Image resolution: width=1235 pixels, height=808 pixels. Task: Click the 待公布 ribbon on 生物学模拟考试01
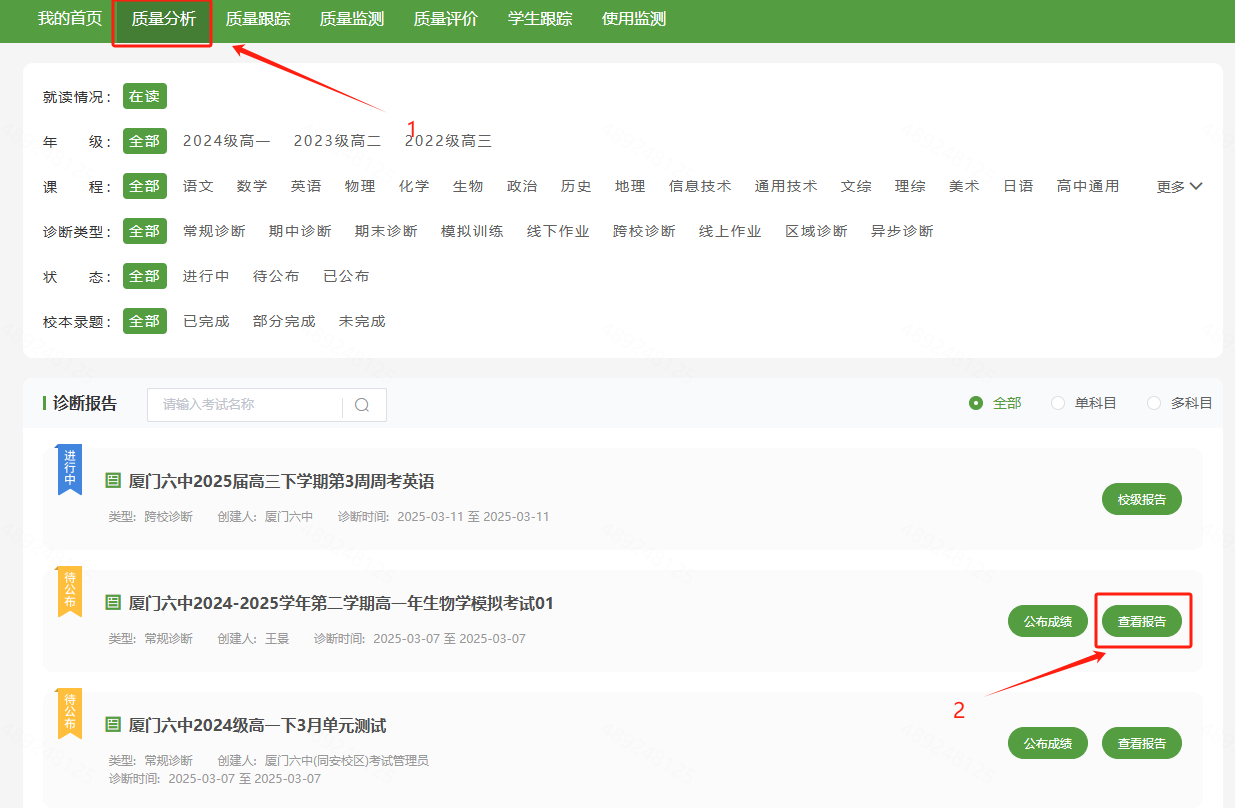pyautogui.click(x=70, y=590)
